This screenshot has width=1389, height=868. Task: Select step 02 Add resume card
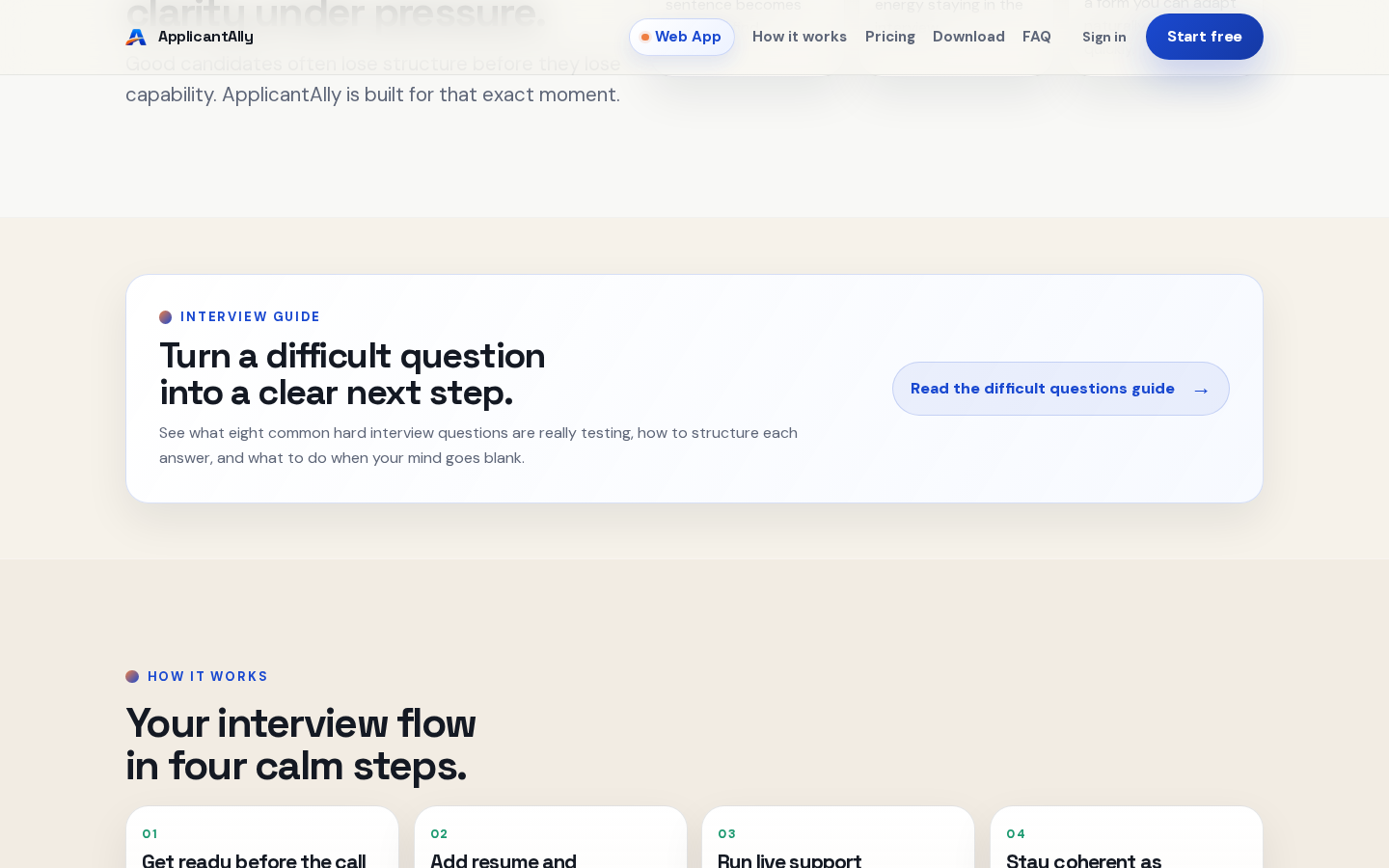point(551,837)
